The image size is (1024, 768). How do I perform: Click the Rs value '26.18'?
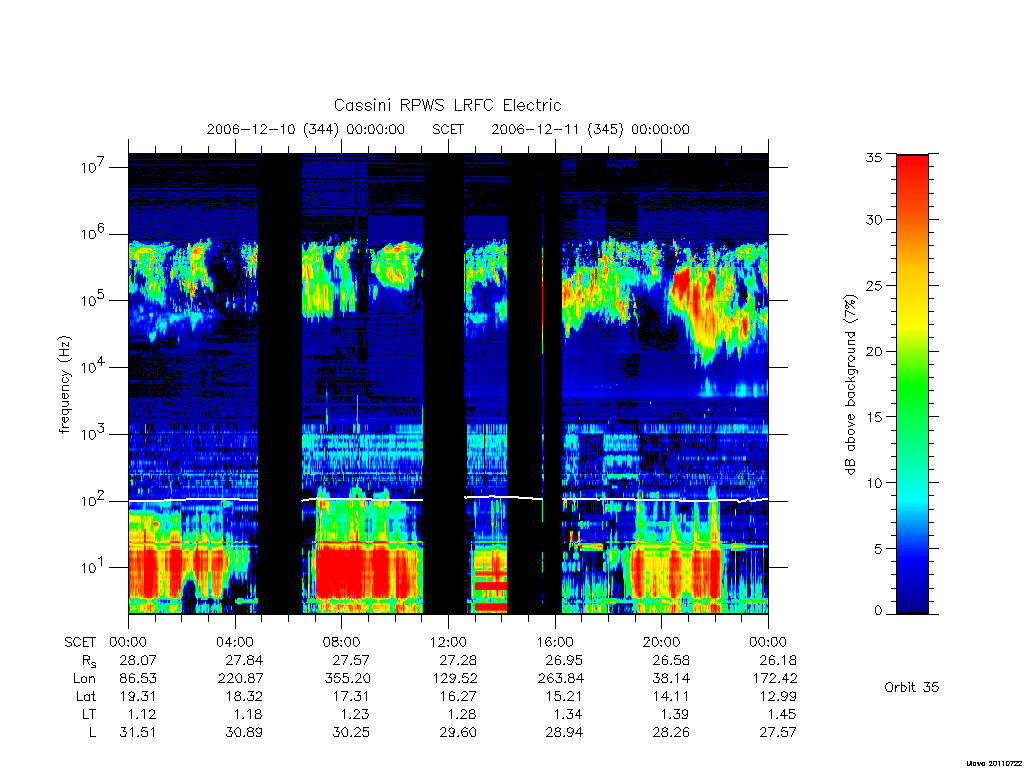point(778,660)
